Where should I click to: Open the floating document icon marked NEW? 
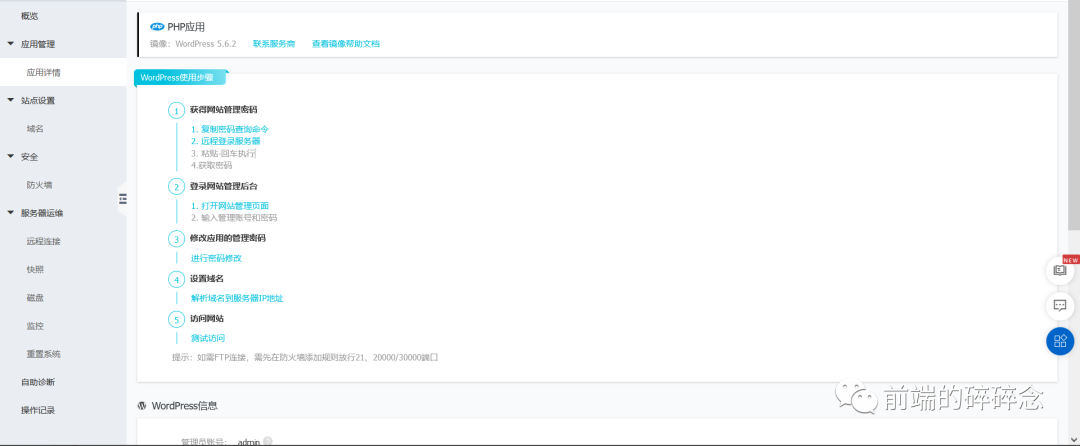pyautogui.click(x=1060, y=270)
